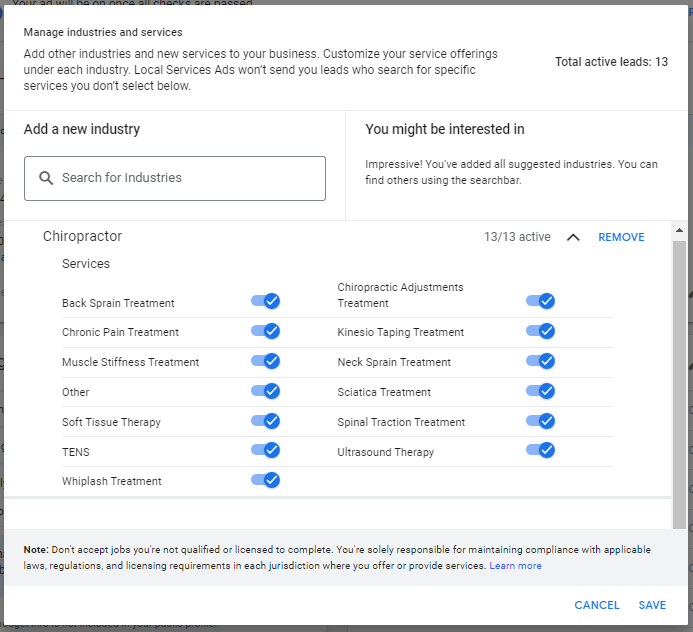
Task: Disable Sciatica Treatment service
Action: (540, 392)
